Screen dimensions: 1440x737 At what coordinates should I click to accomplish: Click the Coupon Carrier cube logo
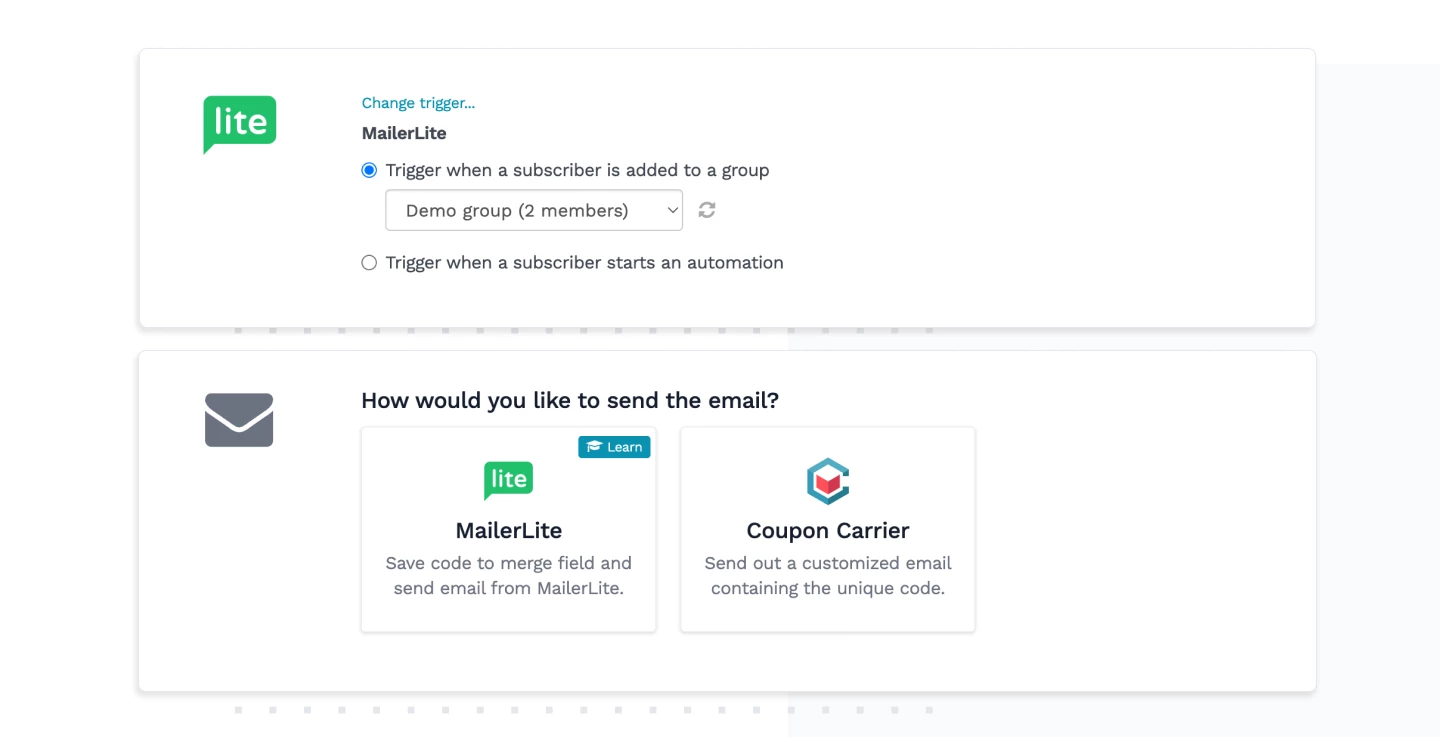pyautogui.click(x=828, y=481)
